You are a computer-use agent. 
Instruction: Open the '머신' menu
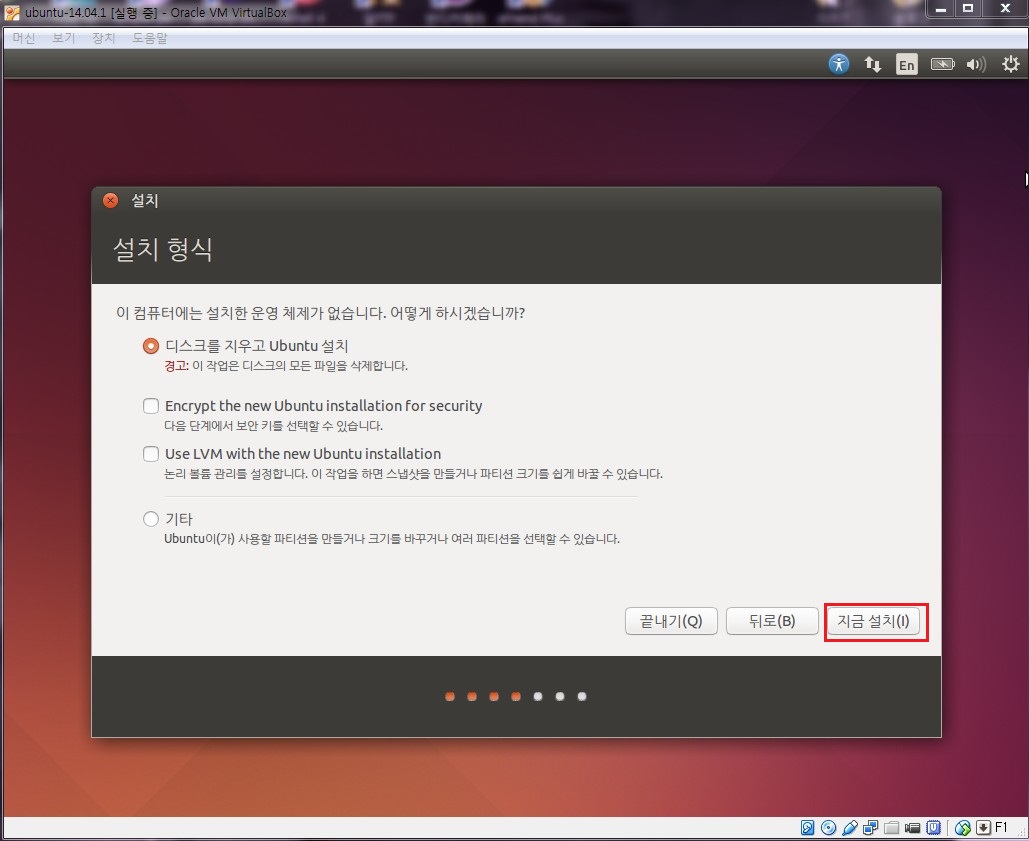23,38
